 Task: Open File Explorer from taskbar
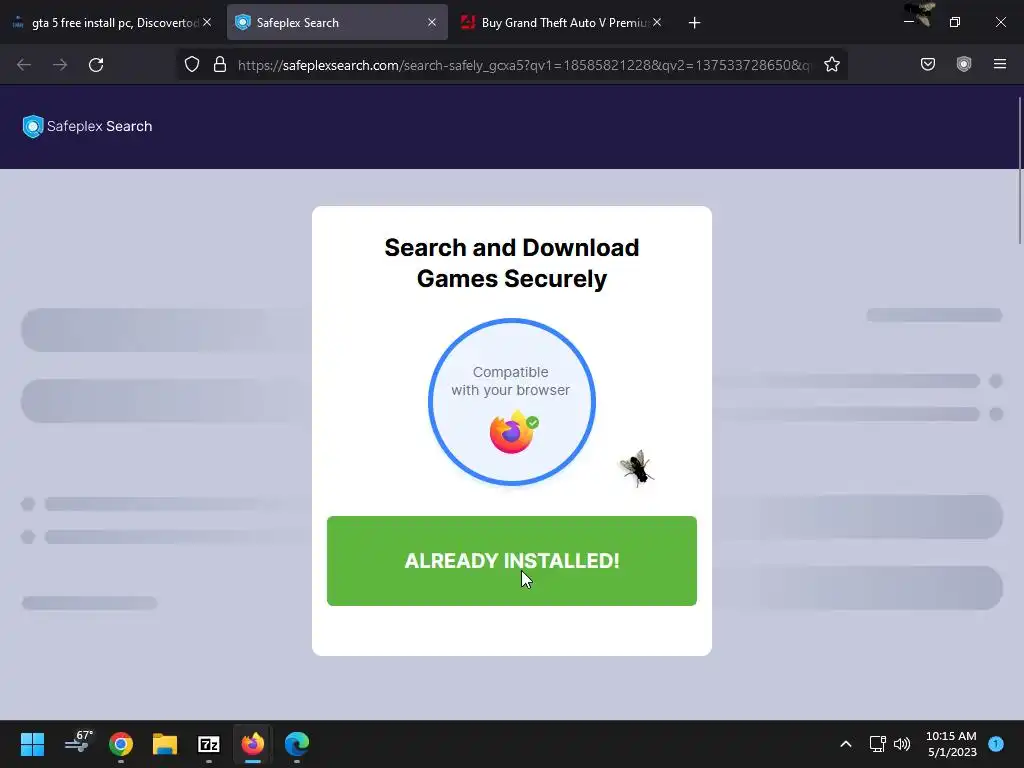point(165,744)
